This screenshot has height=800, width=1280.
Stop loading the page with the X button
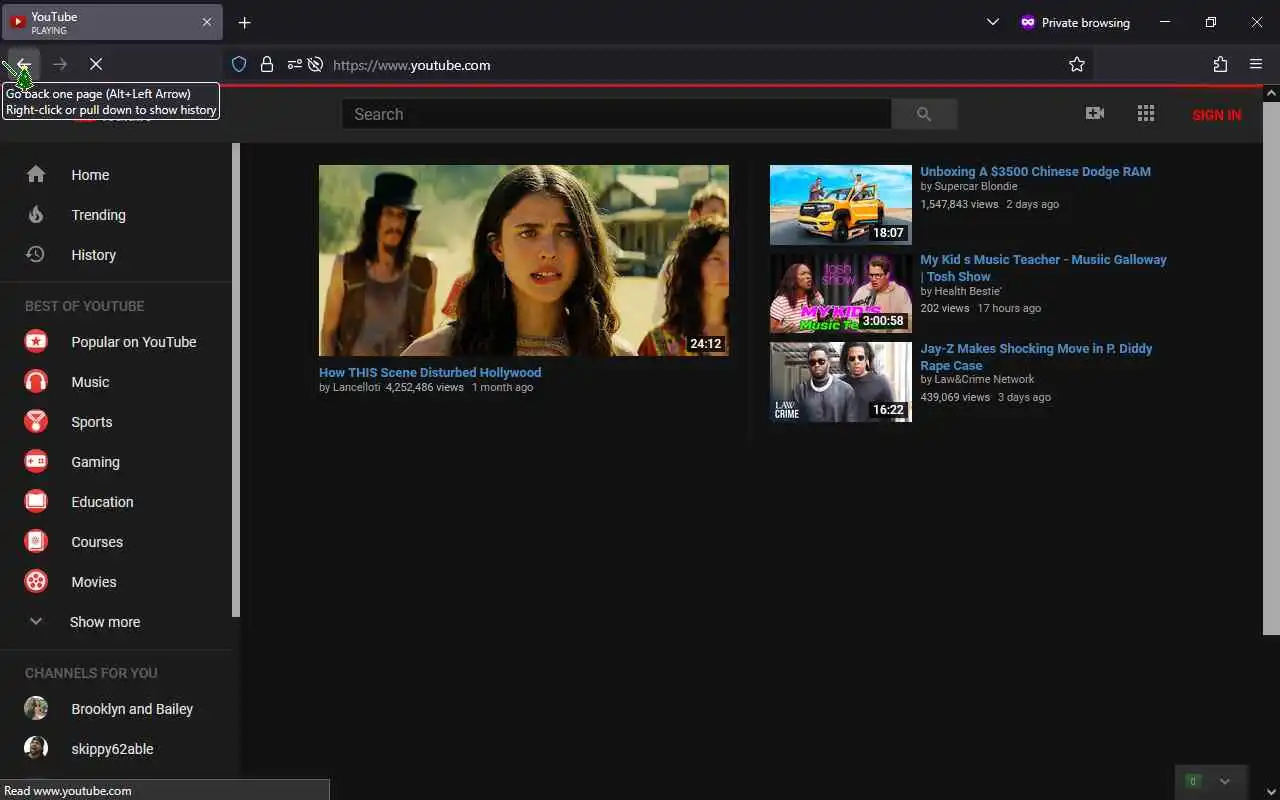(x=96, y=64)
